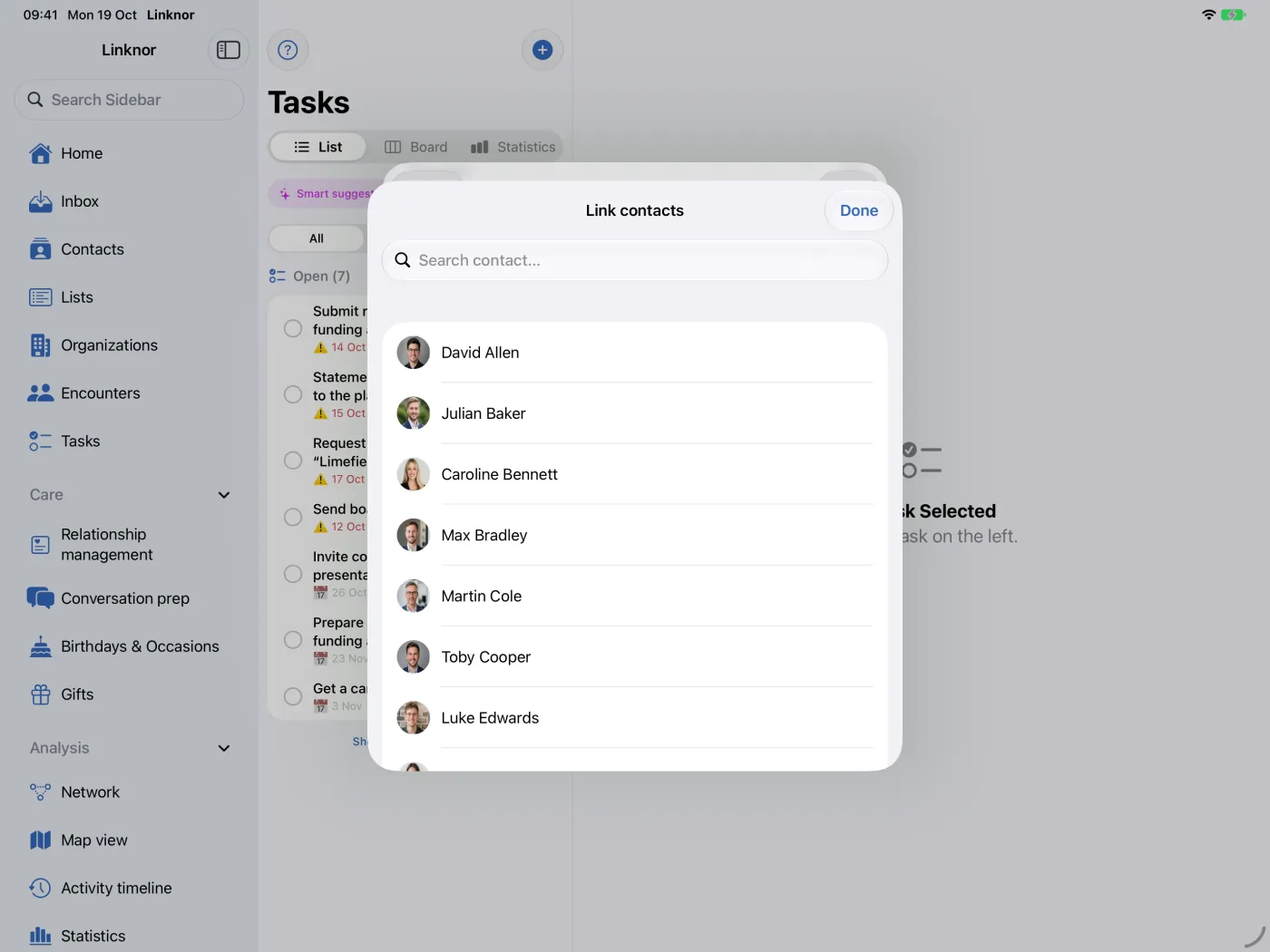Open Statistics in the sidebar
The image size is (1270, 952).
tap(129, 937)
